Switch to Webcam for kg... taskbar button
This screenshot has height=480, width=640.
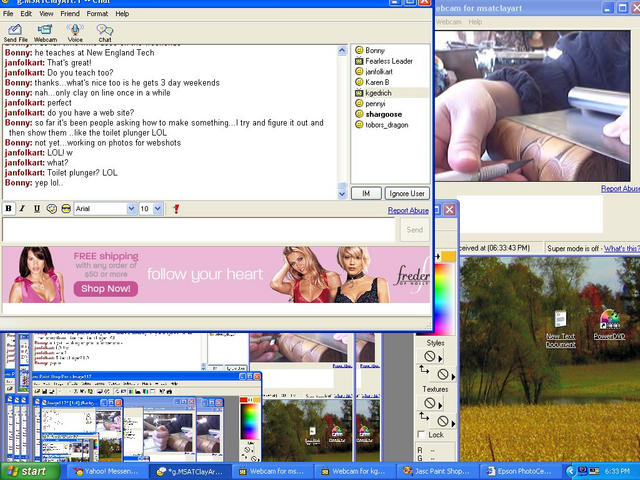tap(354, 471)
